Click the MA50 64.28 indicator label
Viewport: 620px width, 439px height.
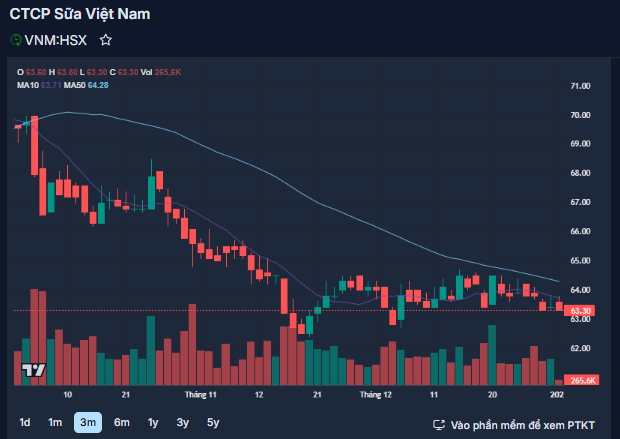[86, 85]
